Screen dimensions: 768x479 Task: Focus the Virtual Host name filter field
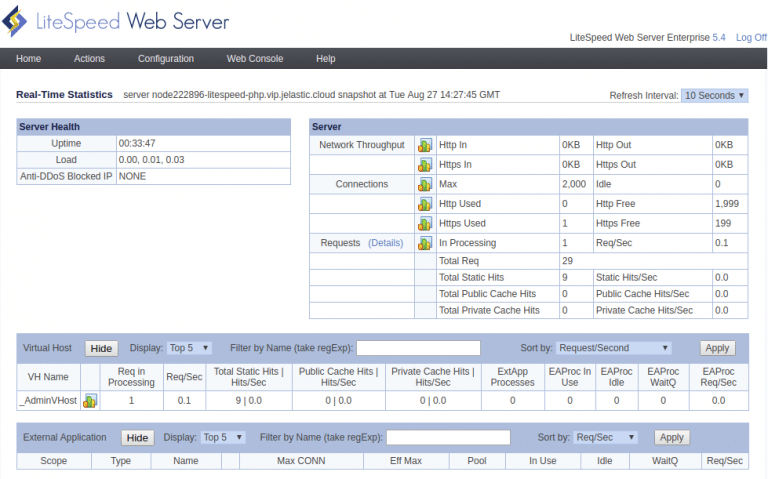point(418,348)
